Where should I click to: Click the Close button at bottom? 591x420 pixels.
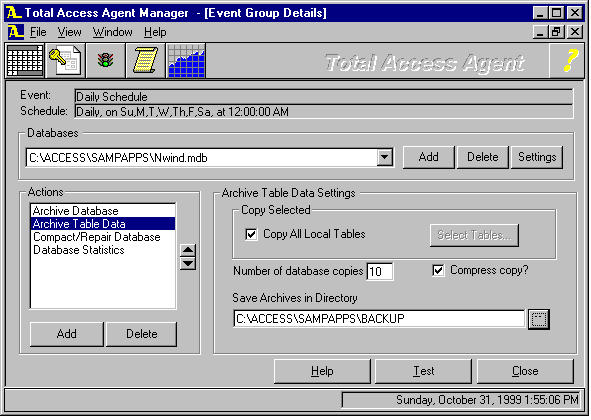tap(525, 371)
